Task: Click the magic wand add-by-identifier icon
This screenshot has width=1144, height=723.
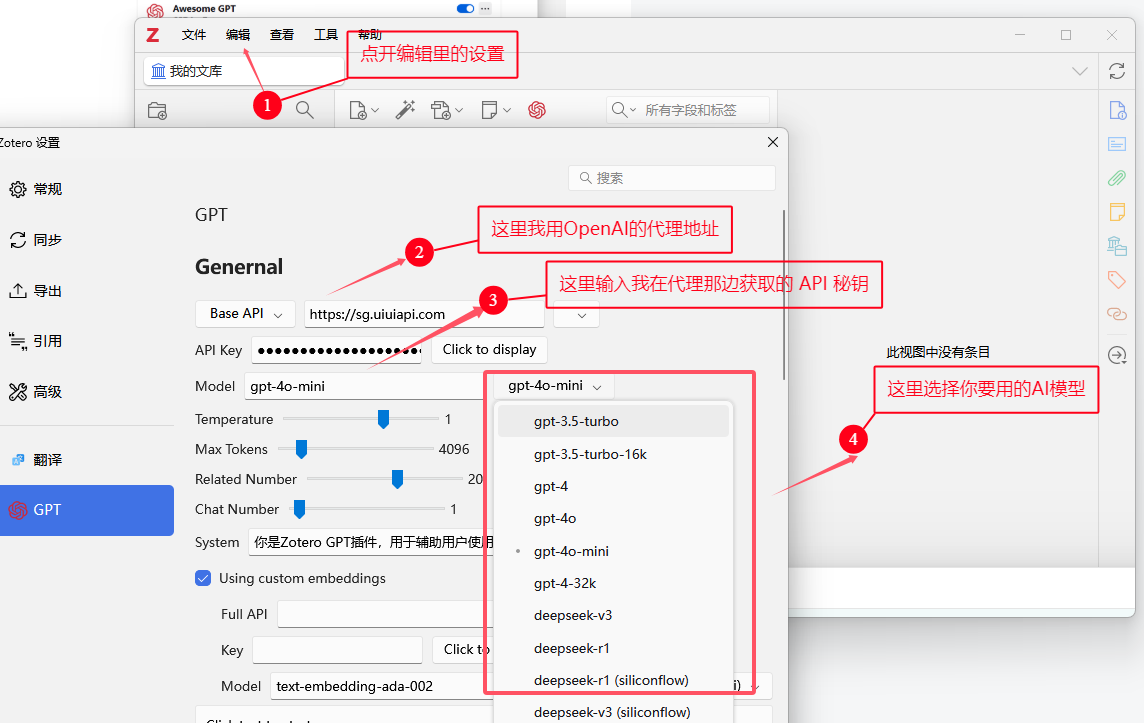Action: pyautogui.click(x=405, y=110)
